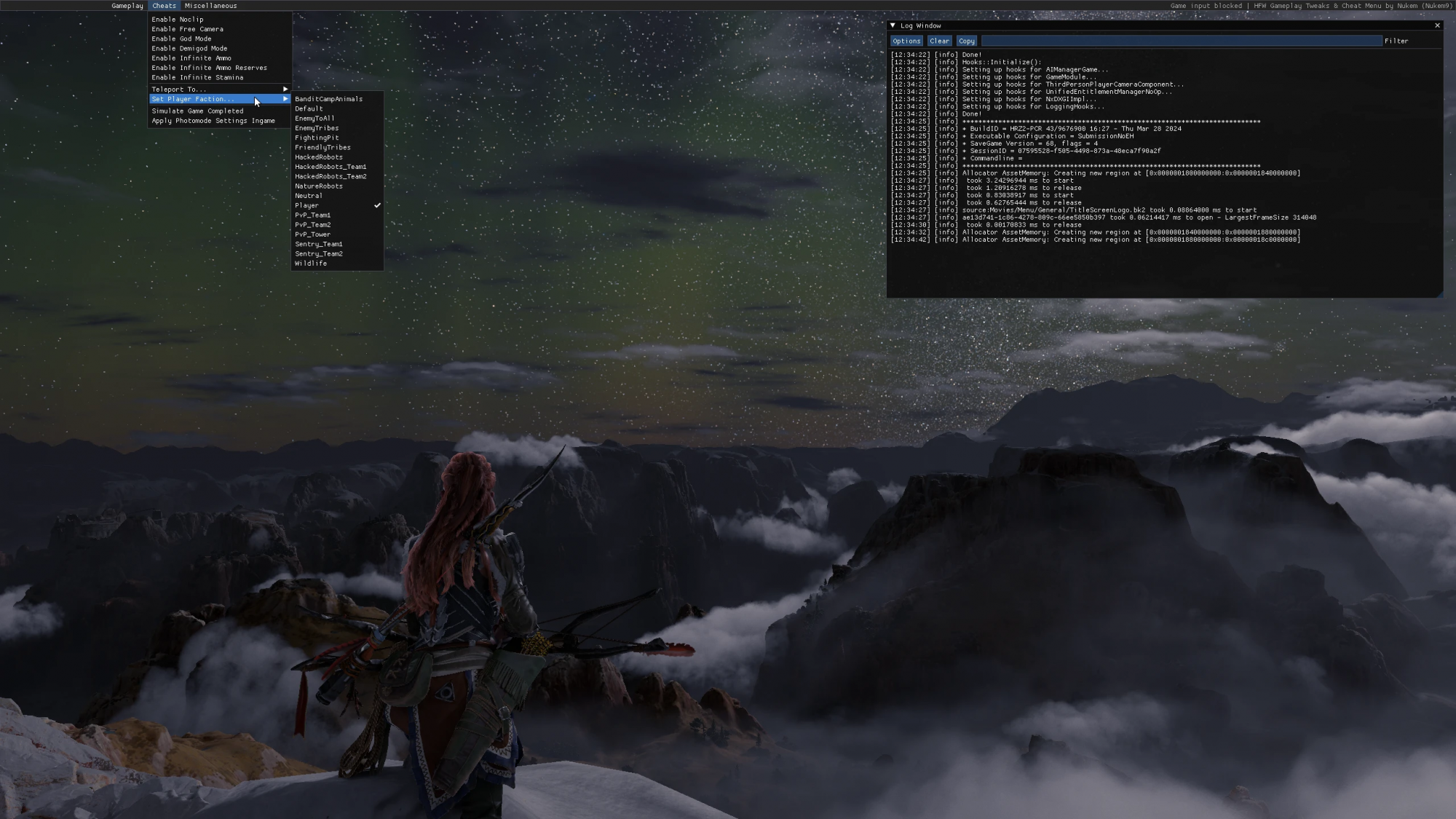Open the Miscellaneous menu
This screenshot has width=1456, height=819.
point(210,6)
